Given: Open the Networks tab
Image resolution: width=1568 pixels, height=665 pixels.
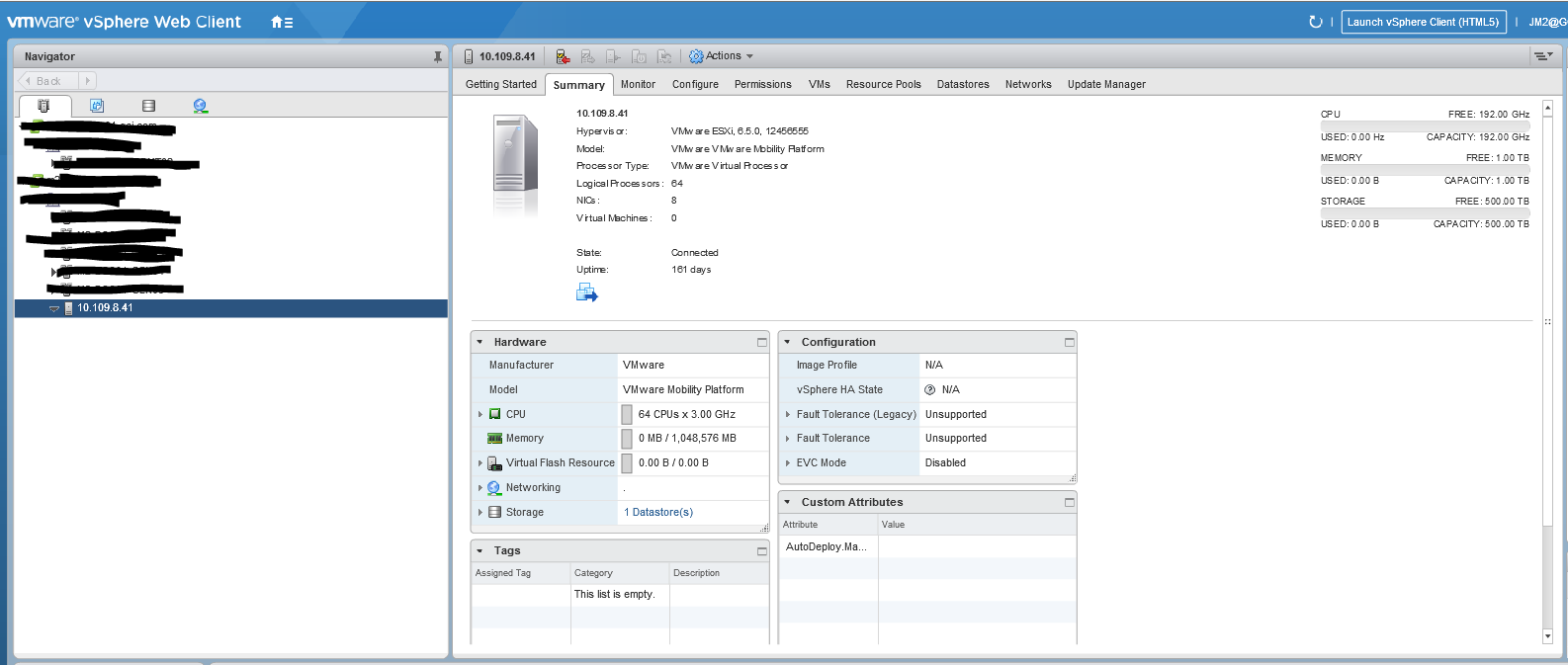Looking at the screenshot, I should (1028, 84).
